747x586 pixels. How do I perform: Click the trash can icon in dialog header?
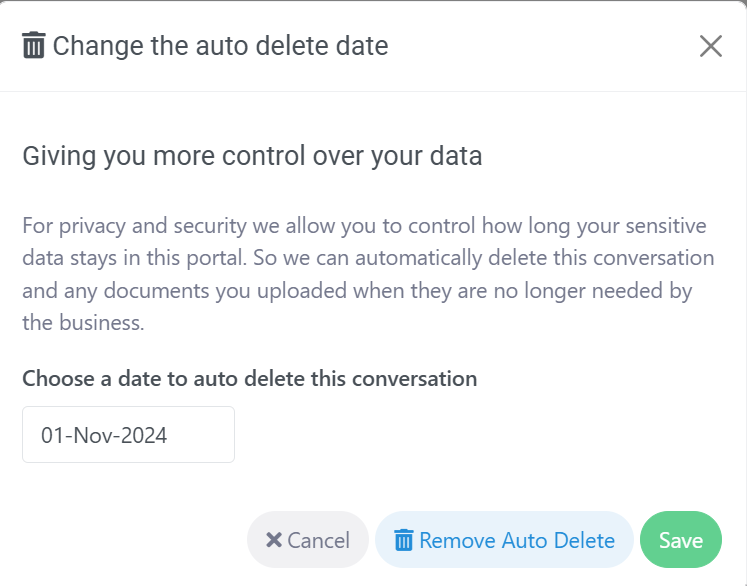(x=34, y=45)
